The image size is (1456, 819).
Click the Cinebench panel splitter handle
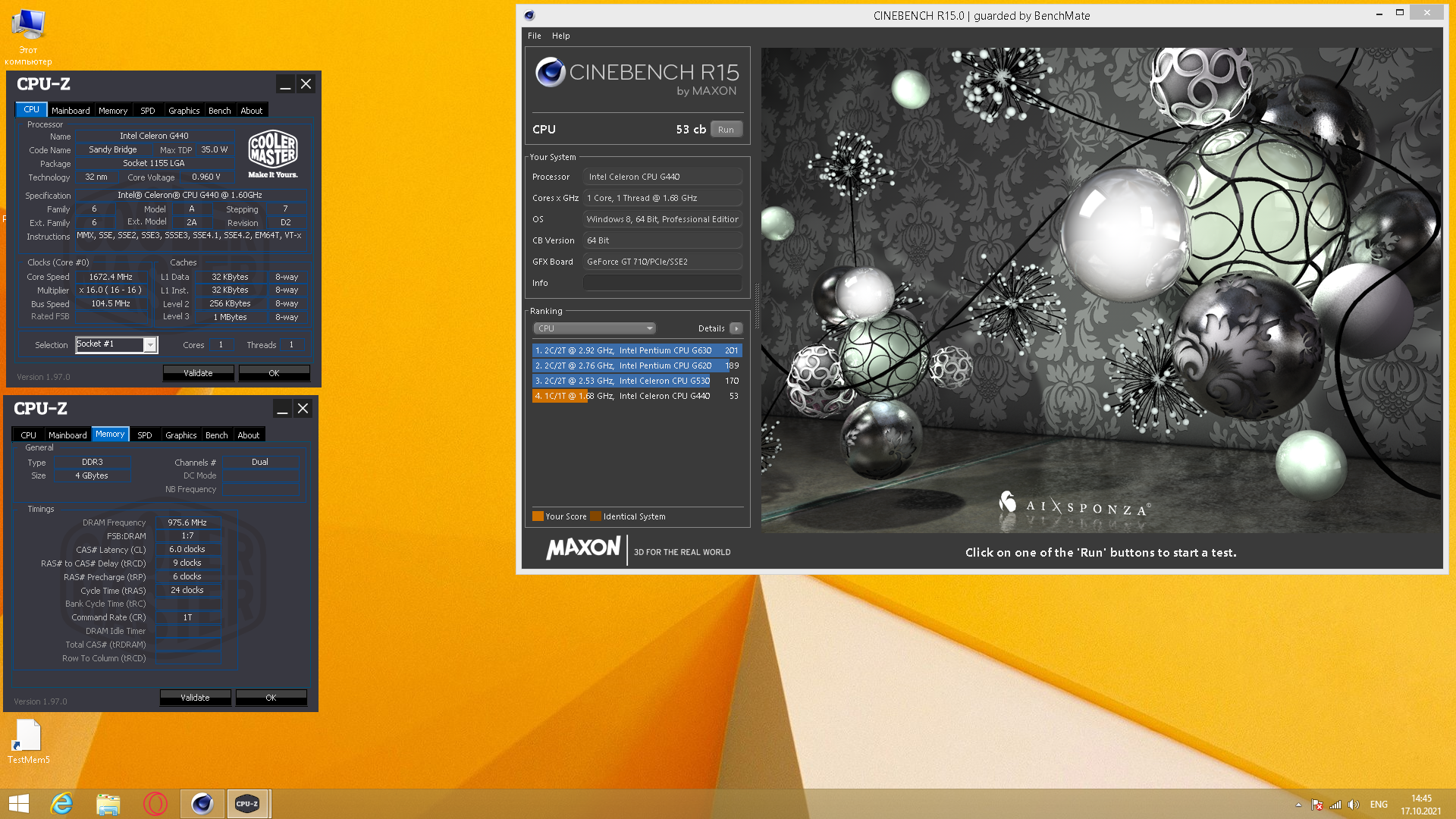(756, 306)
